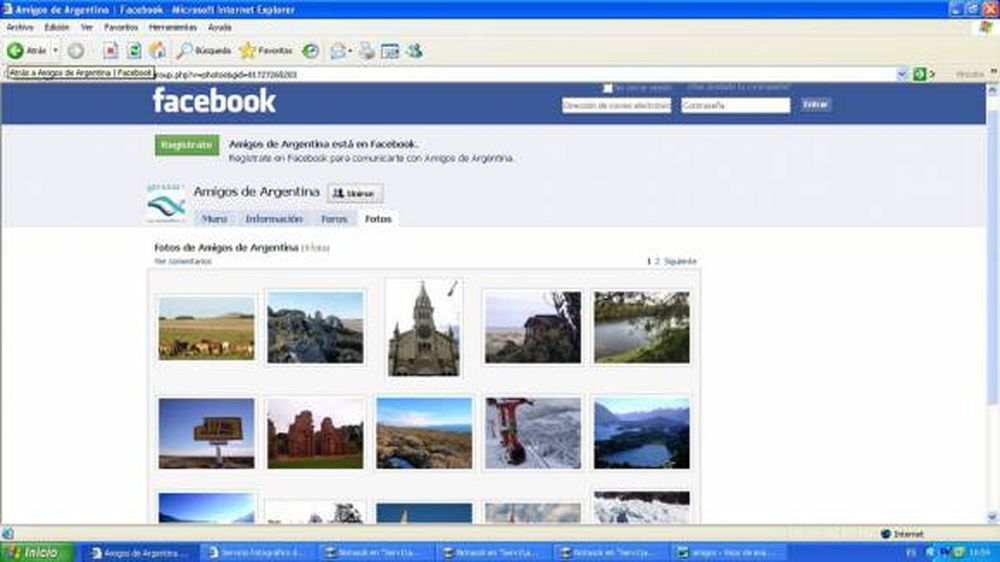Click the Siguiente pagination link
This screenshot has width=1000, height=562.
click(680, 261)
